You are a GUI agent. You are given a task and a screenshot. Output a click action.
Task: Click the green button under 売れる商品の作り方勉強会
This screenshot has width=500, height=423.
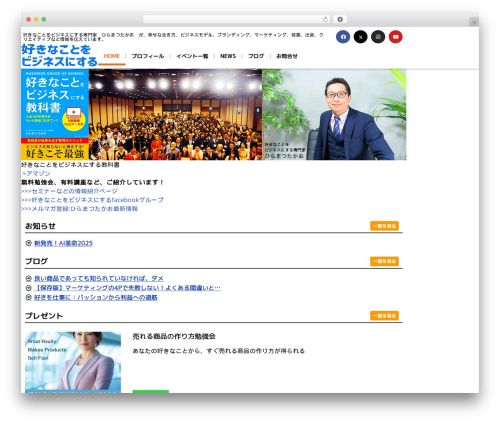[x=151, y=391]
